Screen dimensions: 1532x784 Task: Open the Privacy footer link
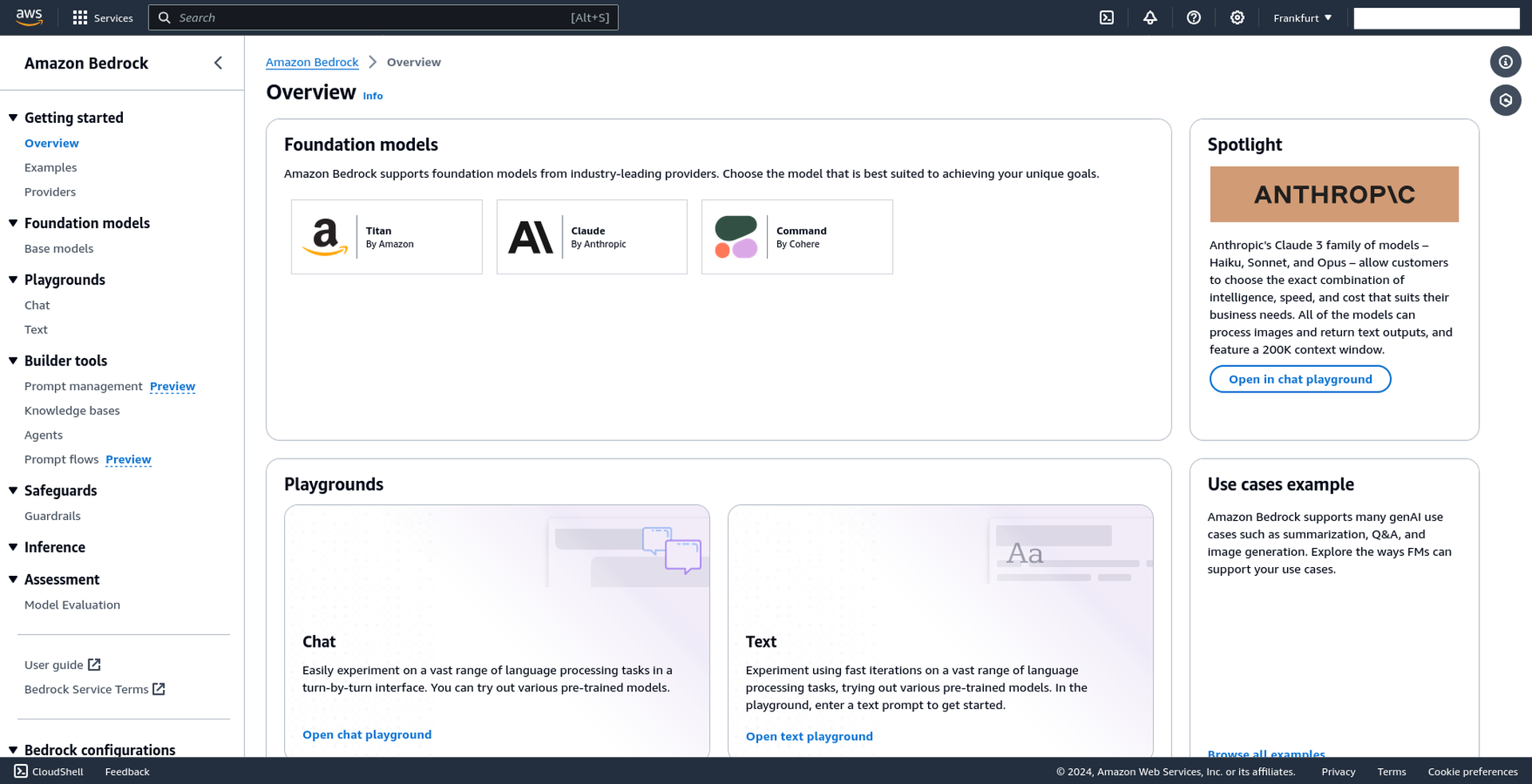coord(1338,772)
